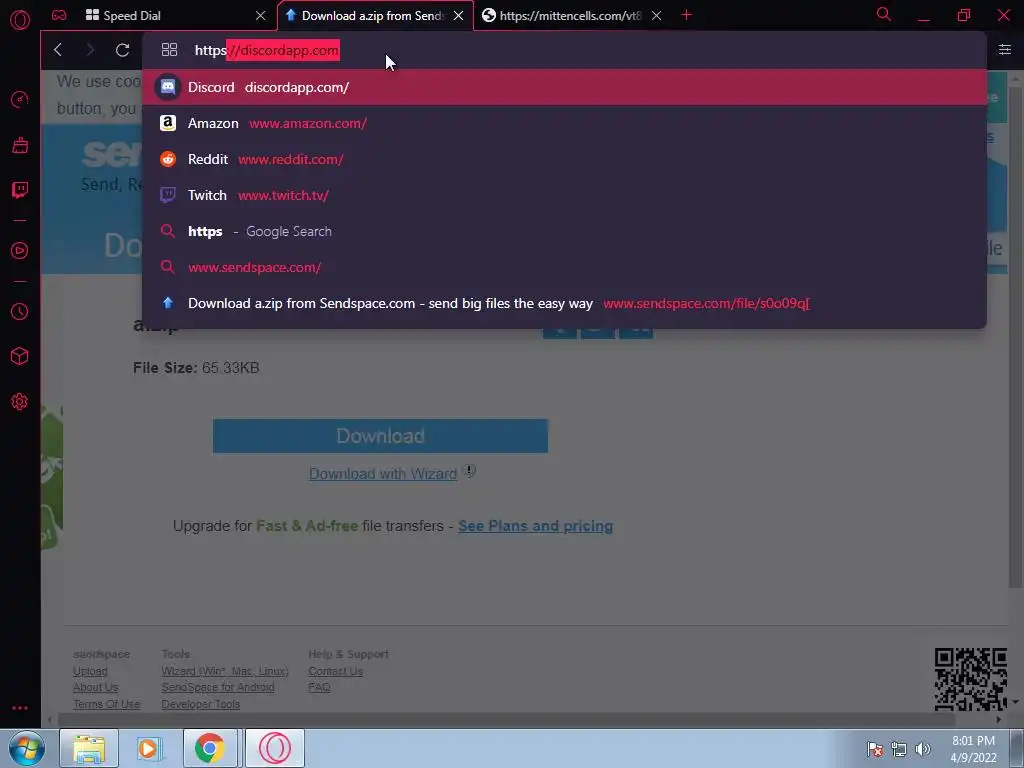The image size is (1024, 768).
Task: Click the three-dots sidebar setup icon
Action: coord(20,708)
